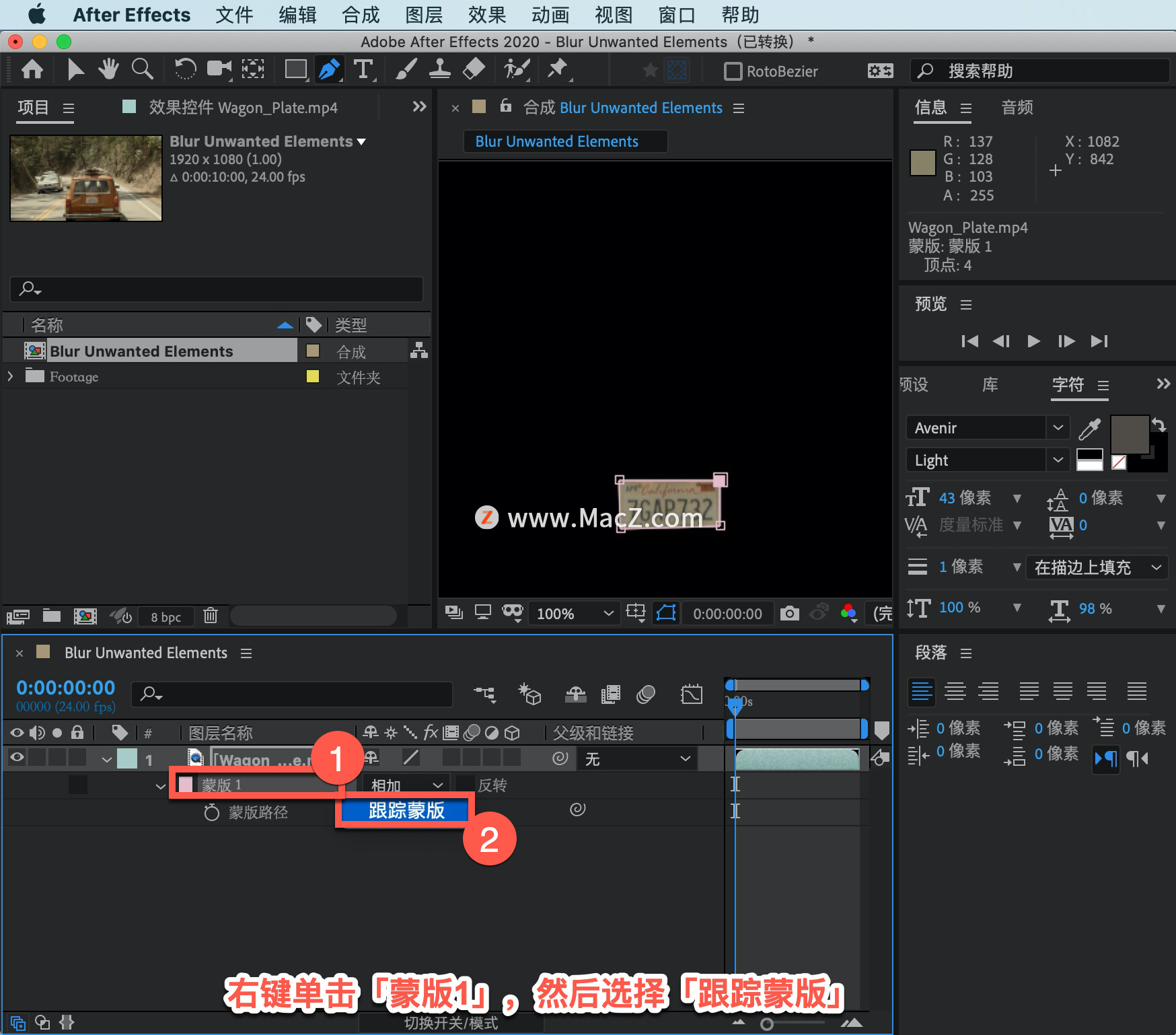Screen dimensions: 1176x1035
Task: Toggle the 反转 mask invert checkbox
Action: (x=465, y=785)
